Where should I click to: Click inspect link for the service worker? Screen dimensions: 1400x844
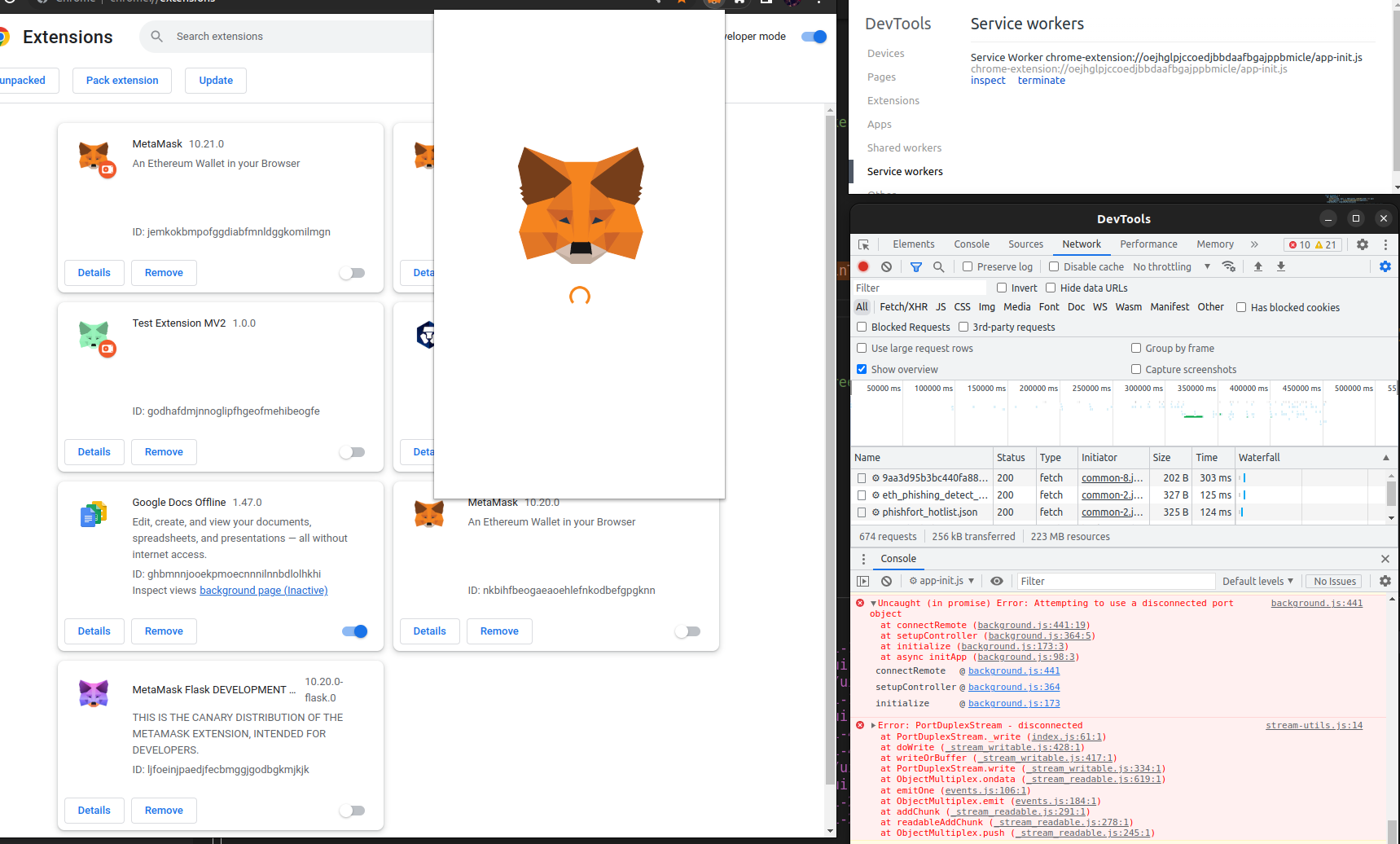pos(987,80)
